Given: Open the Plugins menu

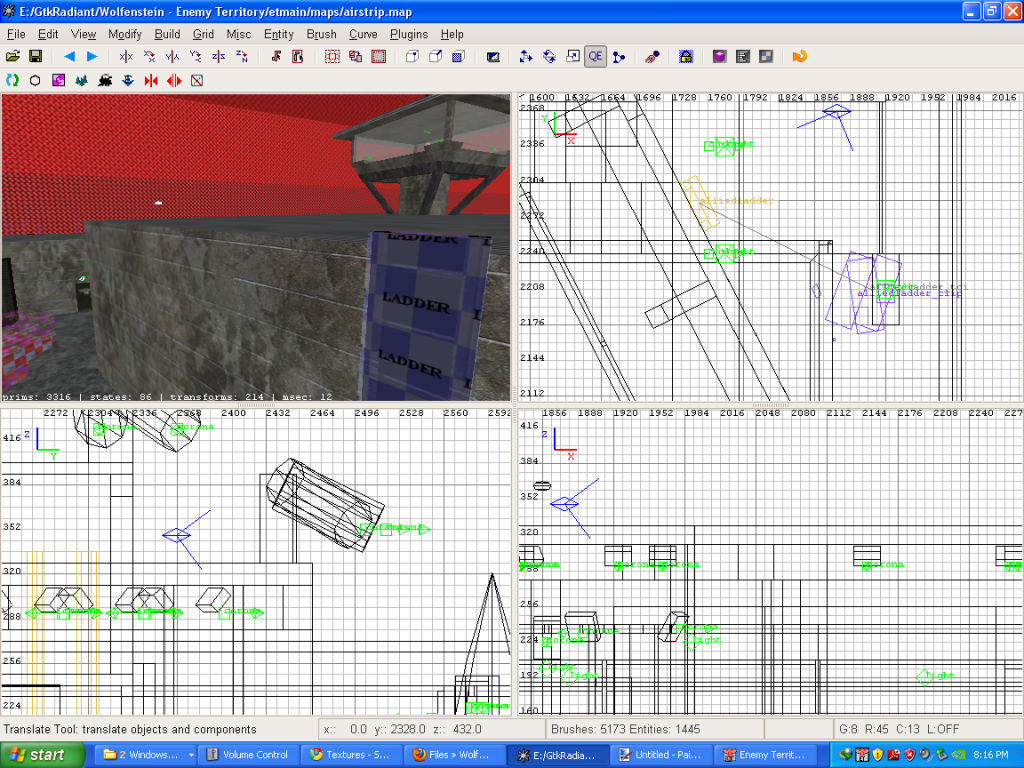Looking at the screenshot, I should tap(409, 34).
